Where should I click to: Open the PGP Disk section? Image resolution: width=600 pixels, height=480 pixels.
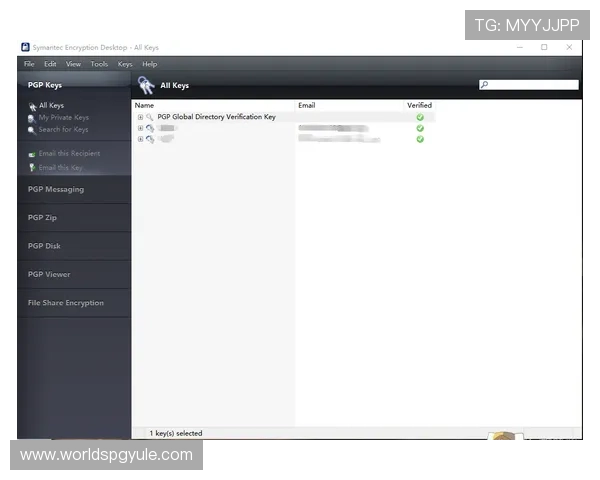(x=74, y=246)
